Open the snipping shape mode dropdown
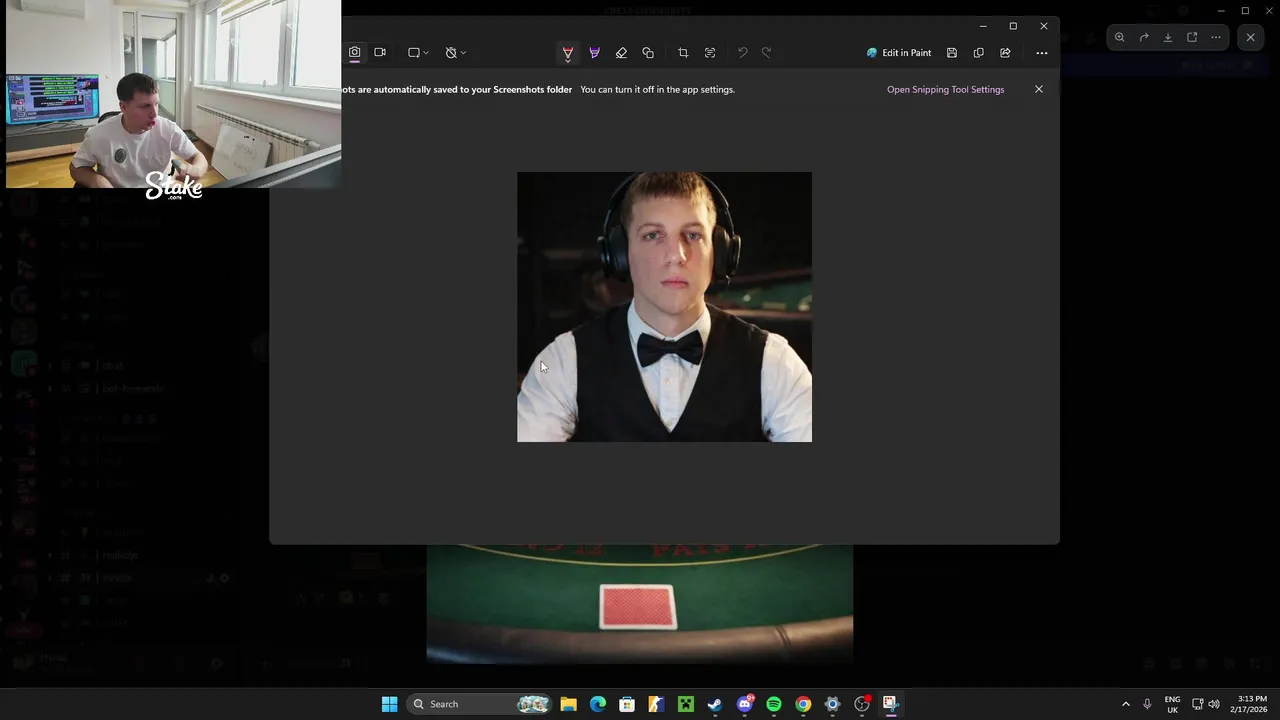 click(x=418, y=52)
